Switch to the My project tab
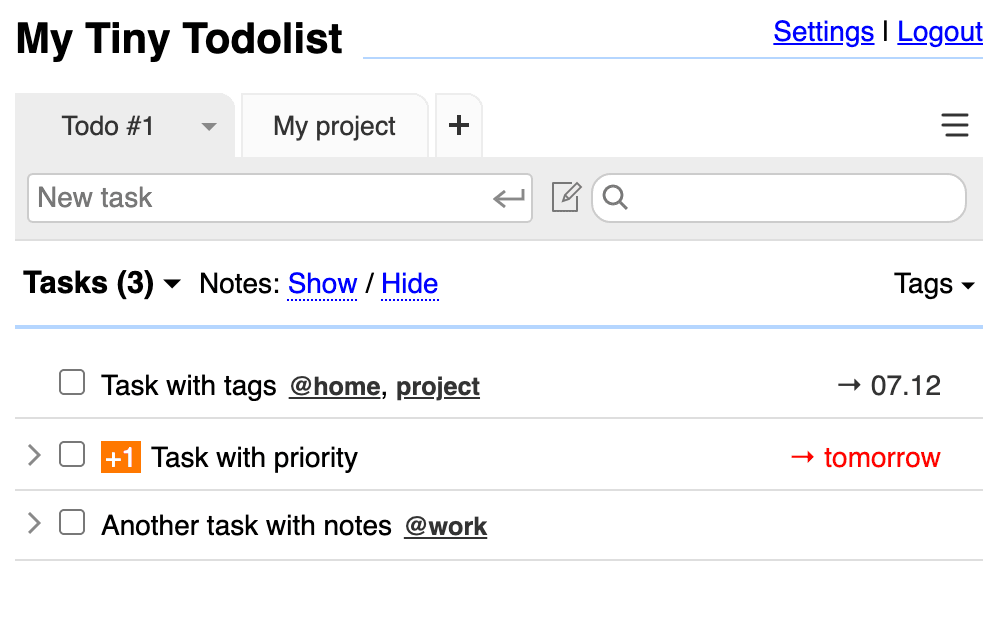 (334, 127)
